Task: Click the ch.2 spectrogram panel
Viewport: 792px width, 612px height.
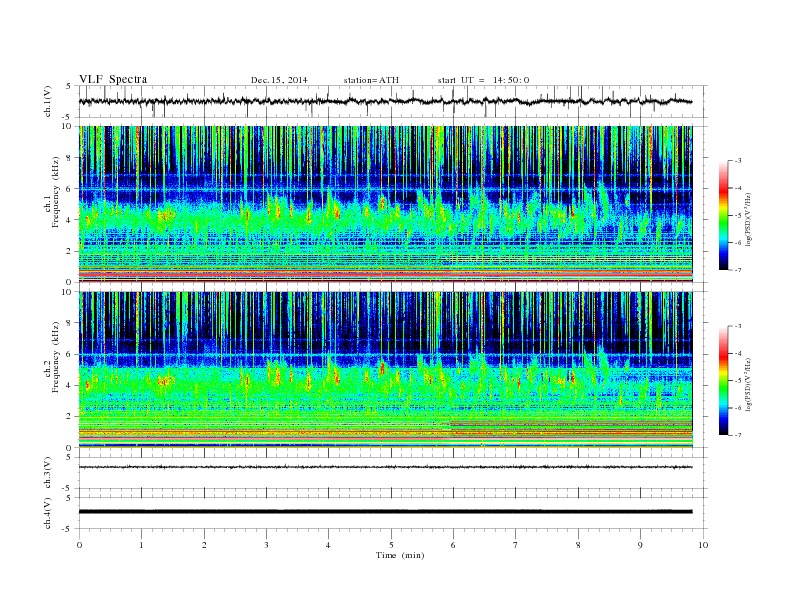Action: tap(385, 370)
